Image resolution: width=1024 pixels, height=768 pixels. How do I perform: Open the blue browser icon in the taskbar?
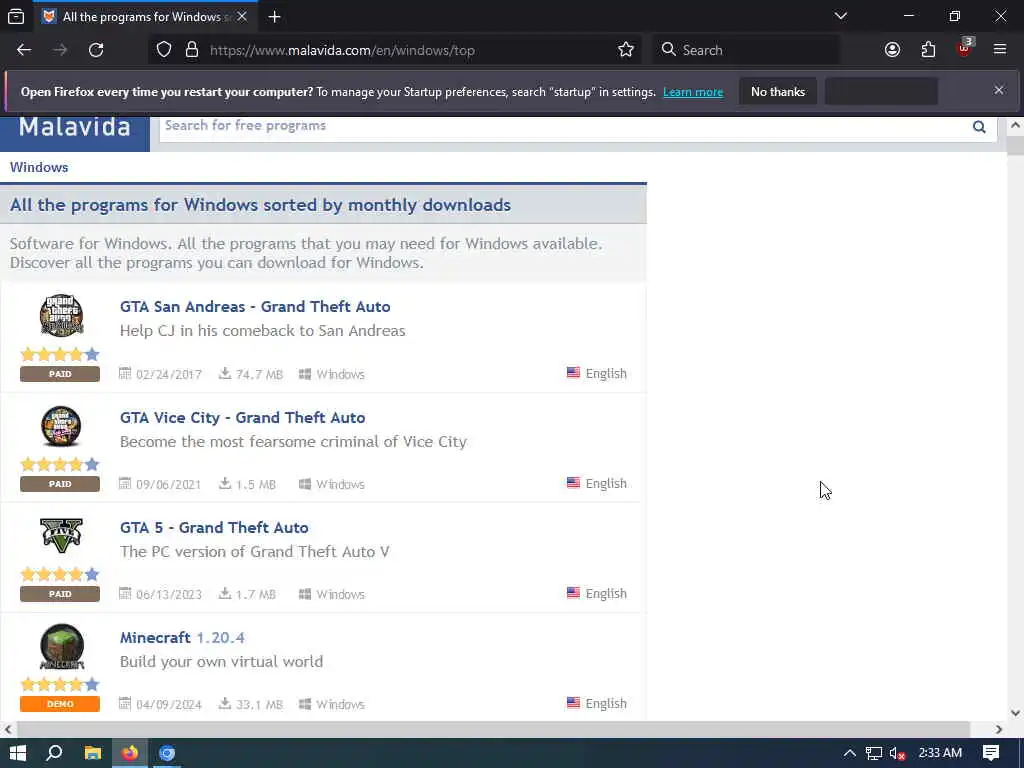[167, 753]
